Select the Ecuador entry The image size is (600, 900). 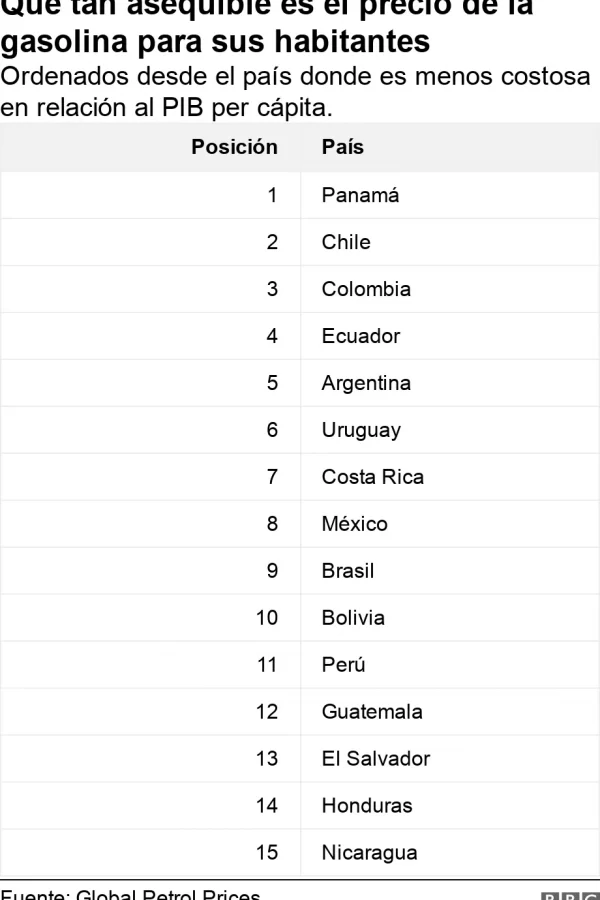[x=361, y=336]
